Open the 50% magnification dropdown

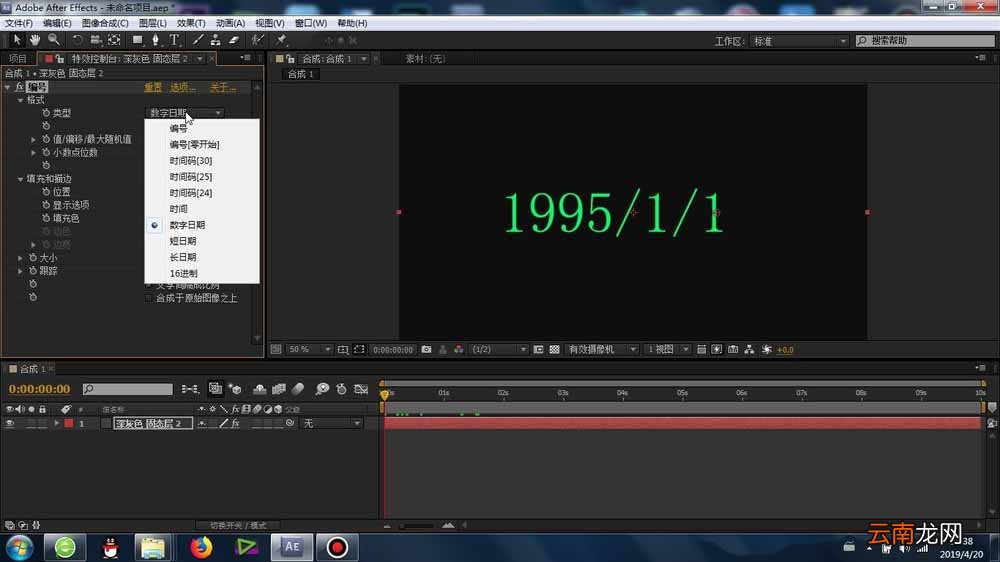point(309,350)
